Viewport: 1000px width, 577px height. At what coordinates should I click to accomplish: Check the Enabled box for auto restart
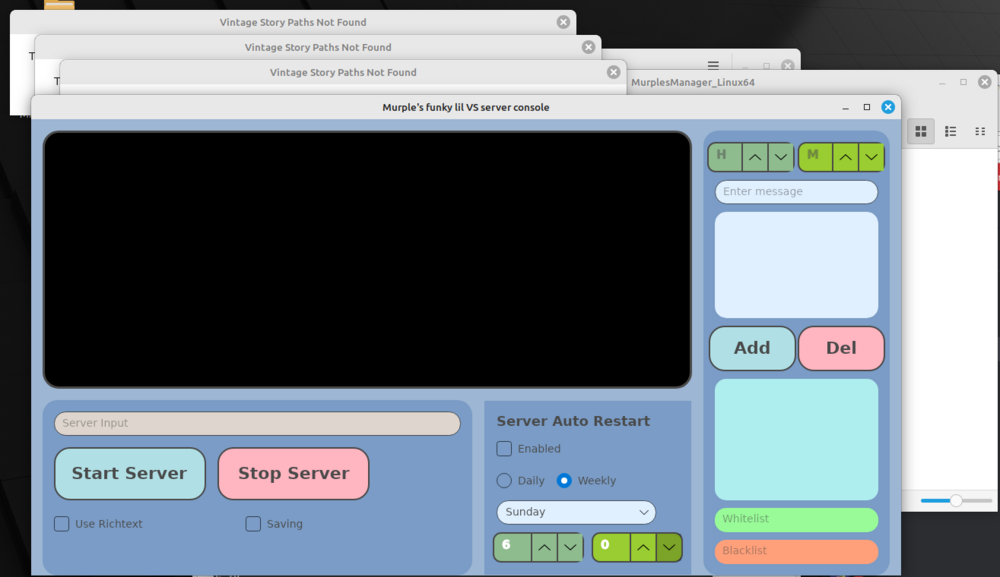[505, 449]
